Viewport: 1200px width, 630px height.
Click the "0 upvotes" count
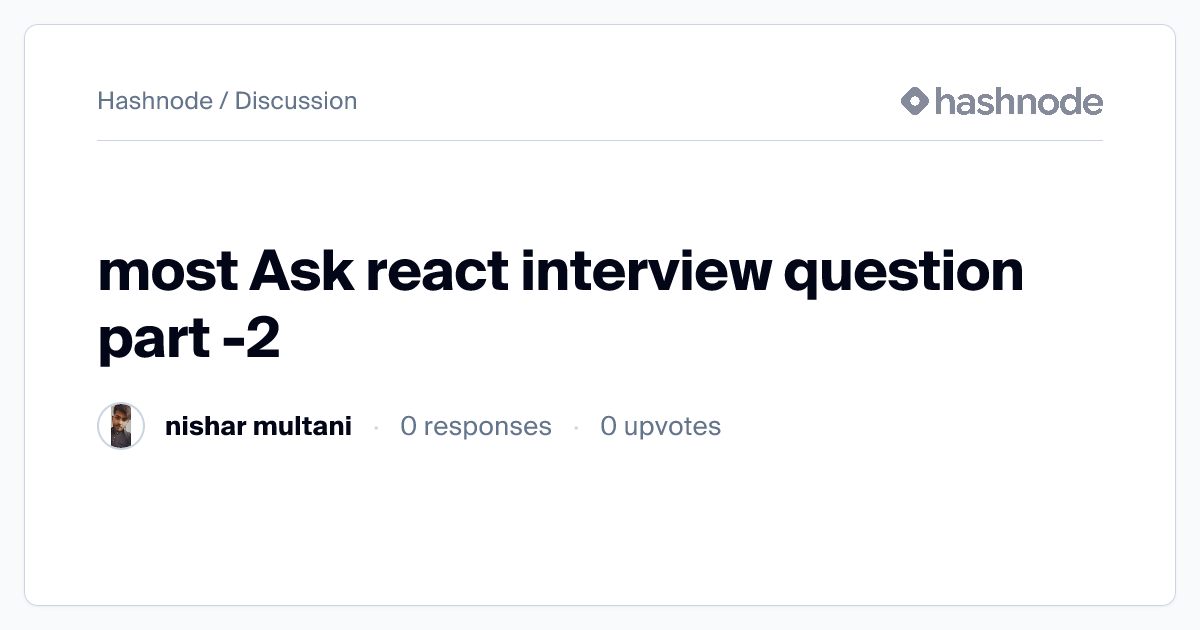tap(660, 427)
